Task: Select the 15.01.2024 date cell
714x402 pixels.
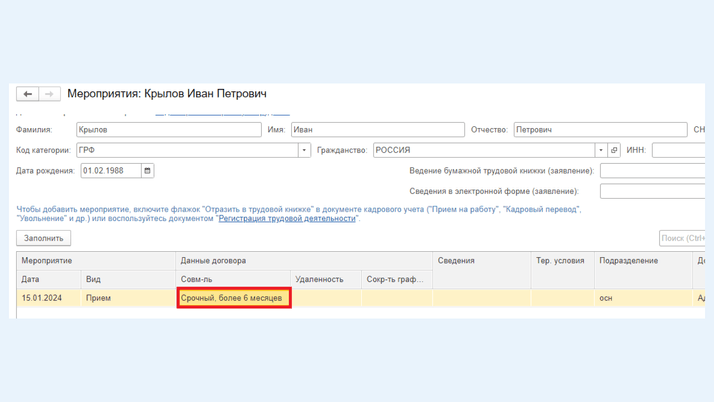Action: [42, 298]
